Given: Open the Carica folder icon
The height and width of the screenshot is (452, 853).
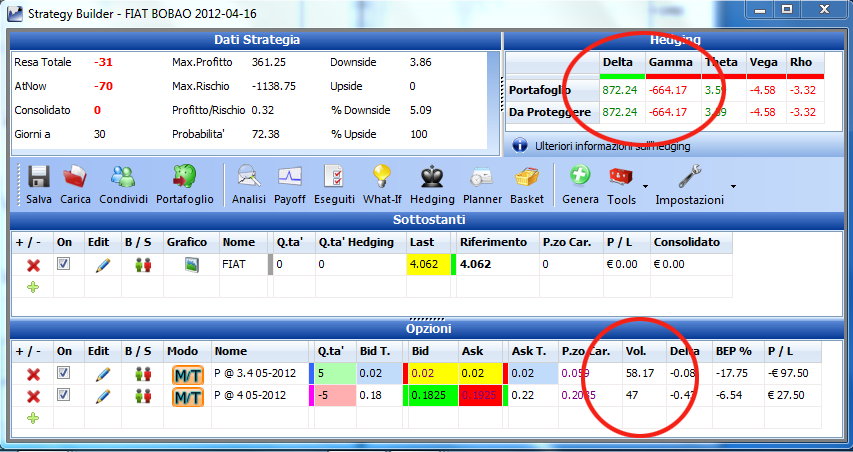Looking at the screenshot, I should pyautogui.click(x=75, y=177).
